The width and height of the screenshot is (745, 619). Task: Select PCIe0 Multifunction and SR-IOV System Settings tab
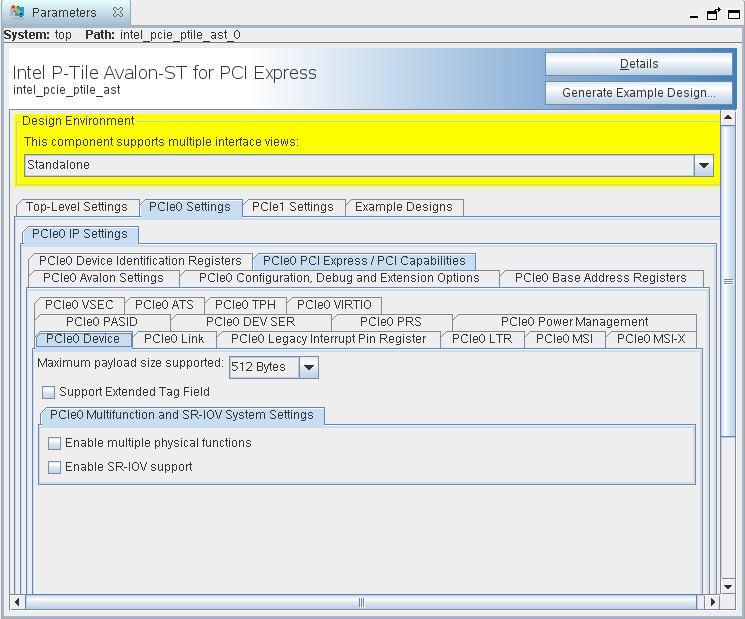tap(181, 415)
